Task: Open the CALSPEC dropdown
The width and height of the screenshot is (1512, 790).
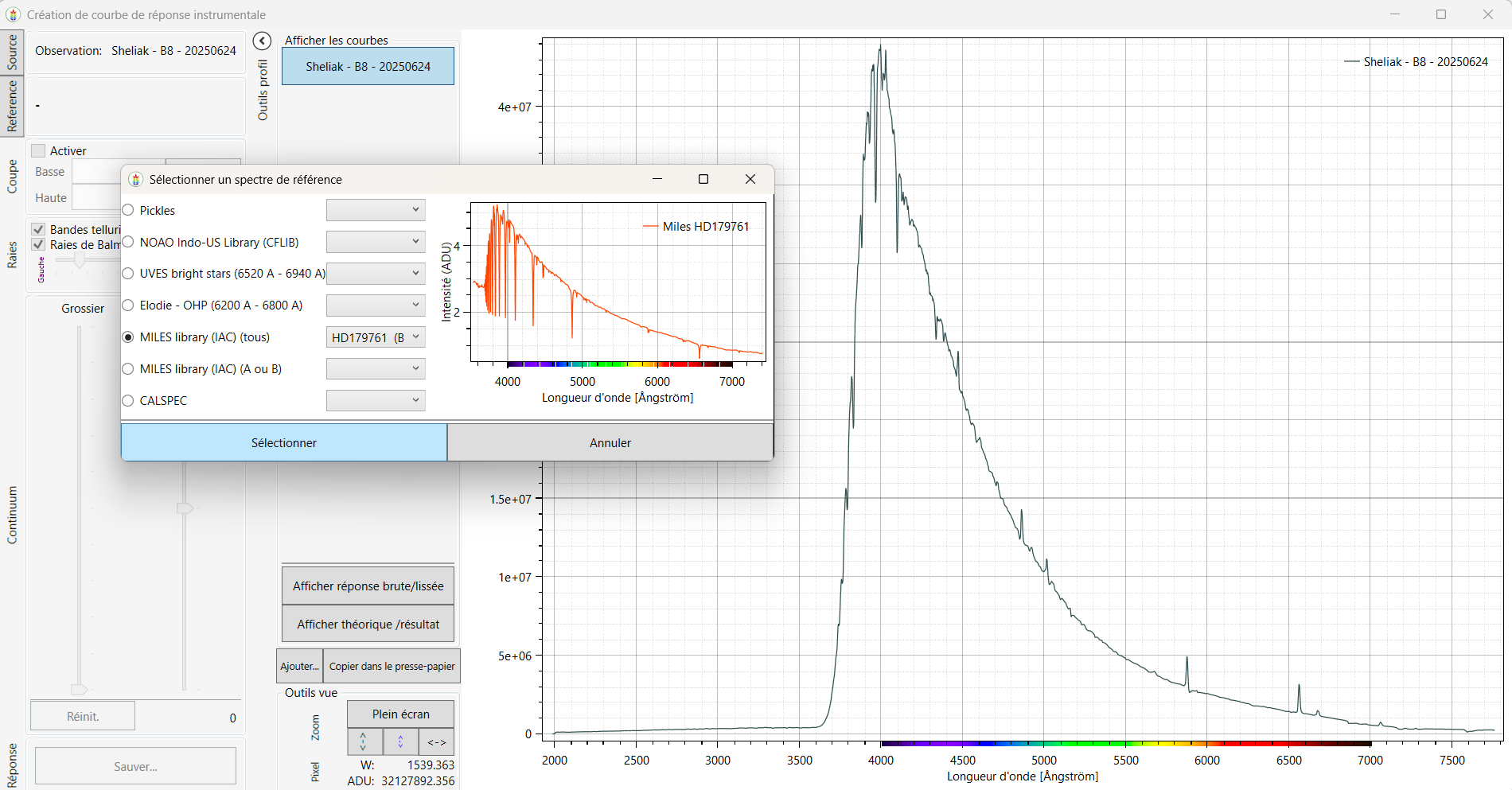Action: click(376, 401)
